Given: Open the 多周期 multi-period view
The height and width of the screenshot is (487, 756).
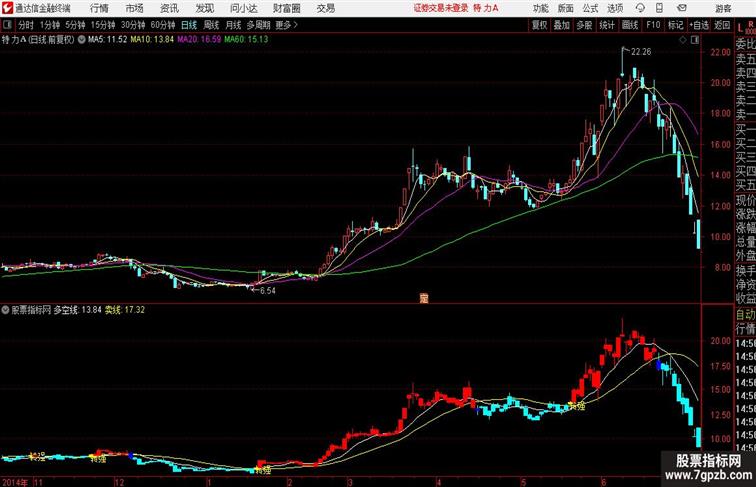Looking at the screenshot, I should pyautogui.click(x=258, y=25).
